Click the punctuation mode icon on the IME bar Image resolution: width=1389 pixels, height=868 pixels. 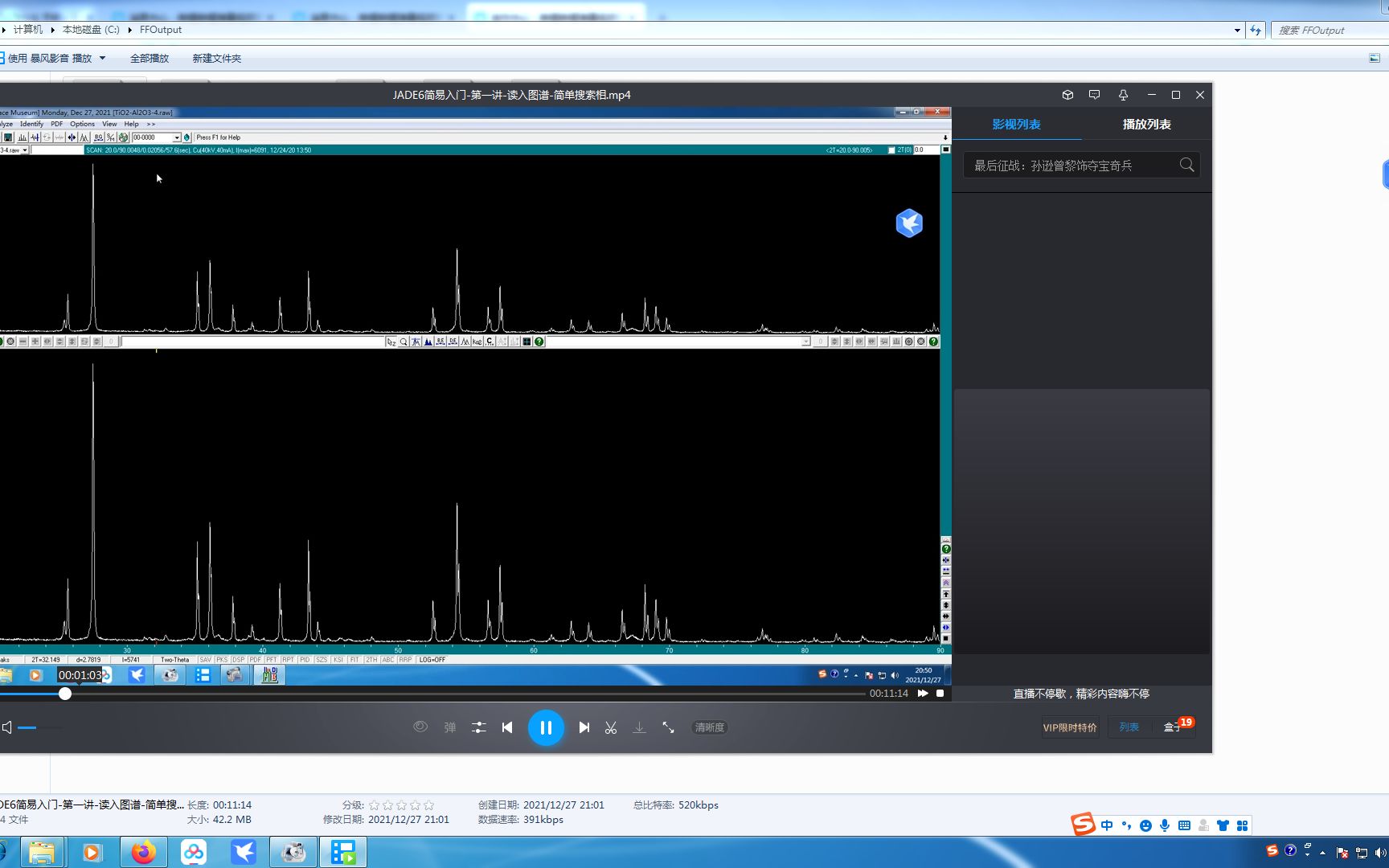(1126, 825)
